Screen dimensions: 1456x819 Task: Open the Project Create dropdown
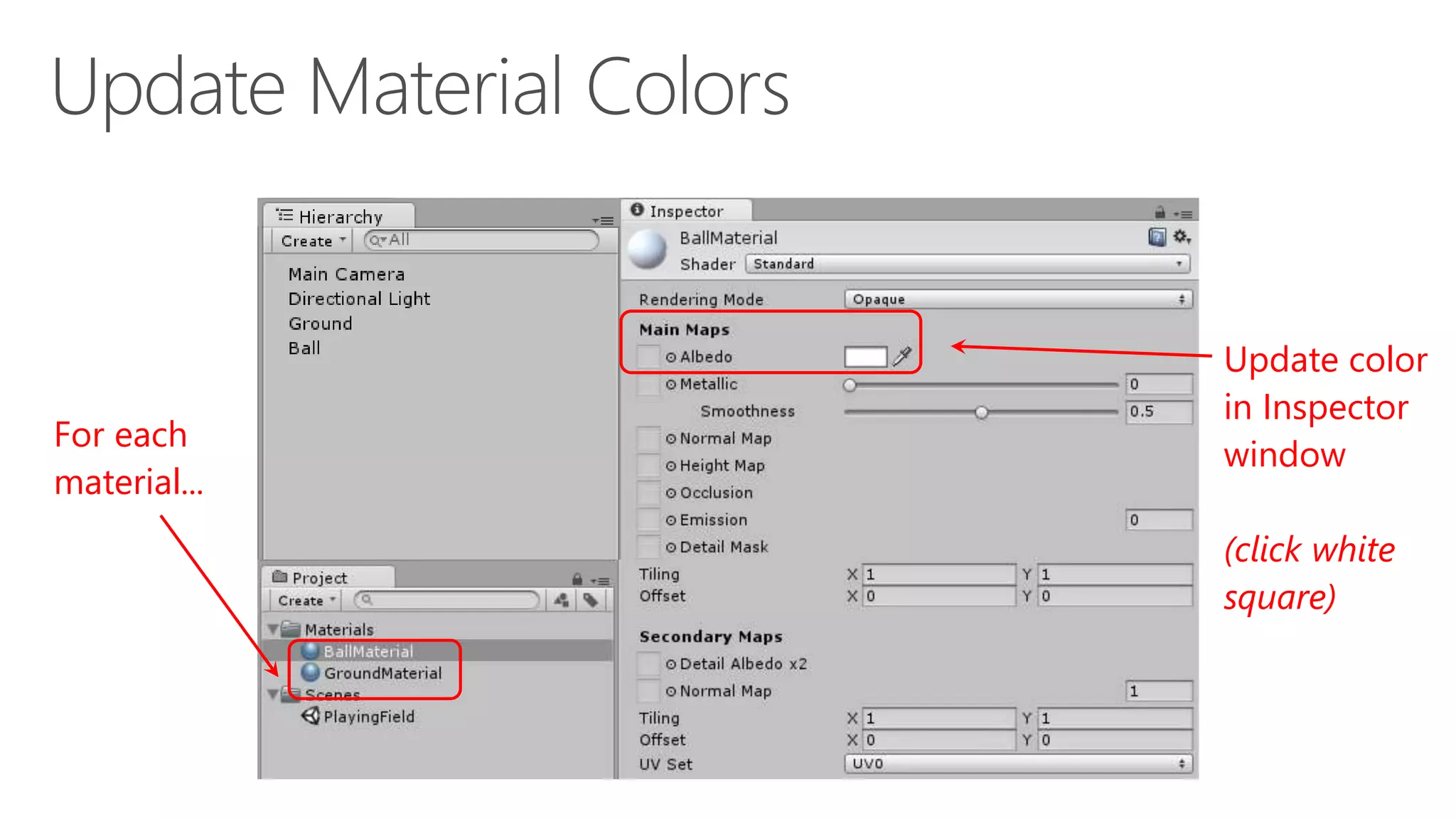click(306, 601)
